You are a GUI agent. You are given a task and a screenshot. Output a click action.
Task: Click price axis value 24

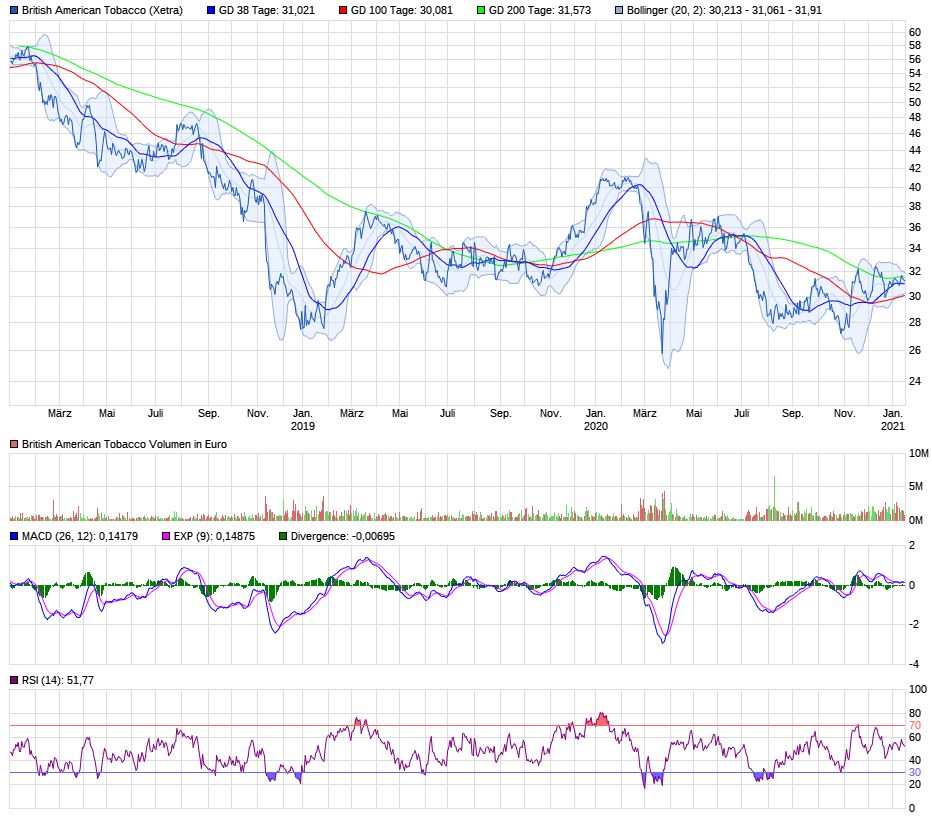(x=915, y=381)
